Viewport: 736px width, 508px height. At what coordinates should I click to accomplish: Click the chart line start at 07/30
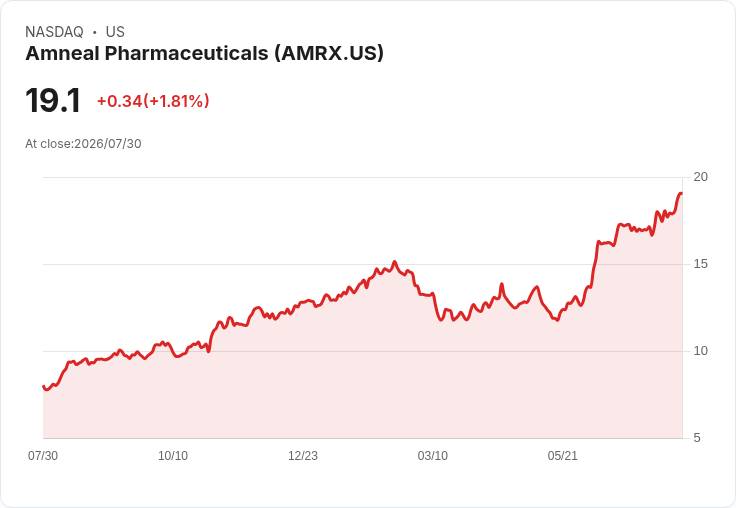44,386
